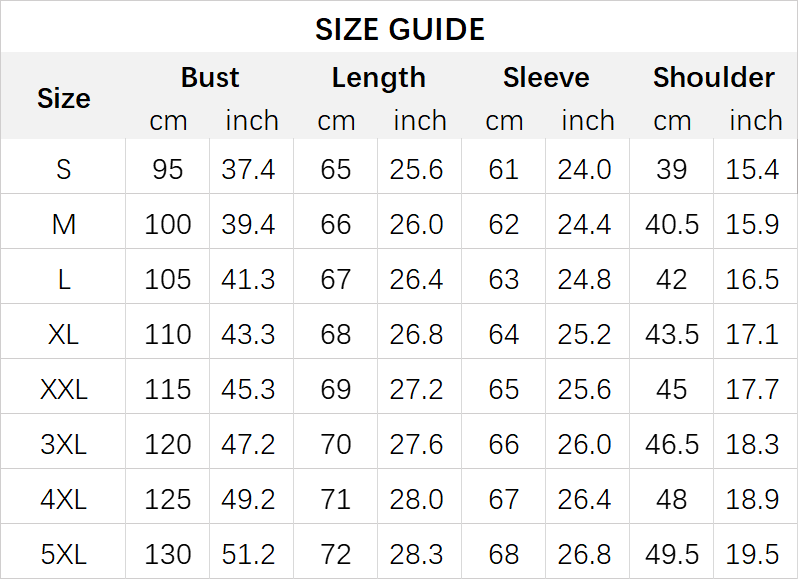Click the Length column header
Viewport: 798px width, 579px height.
pyautogui.click(x=378, y=78)
